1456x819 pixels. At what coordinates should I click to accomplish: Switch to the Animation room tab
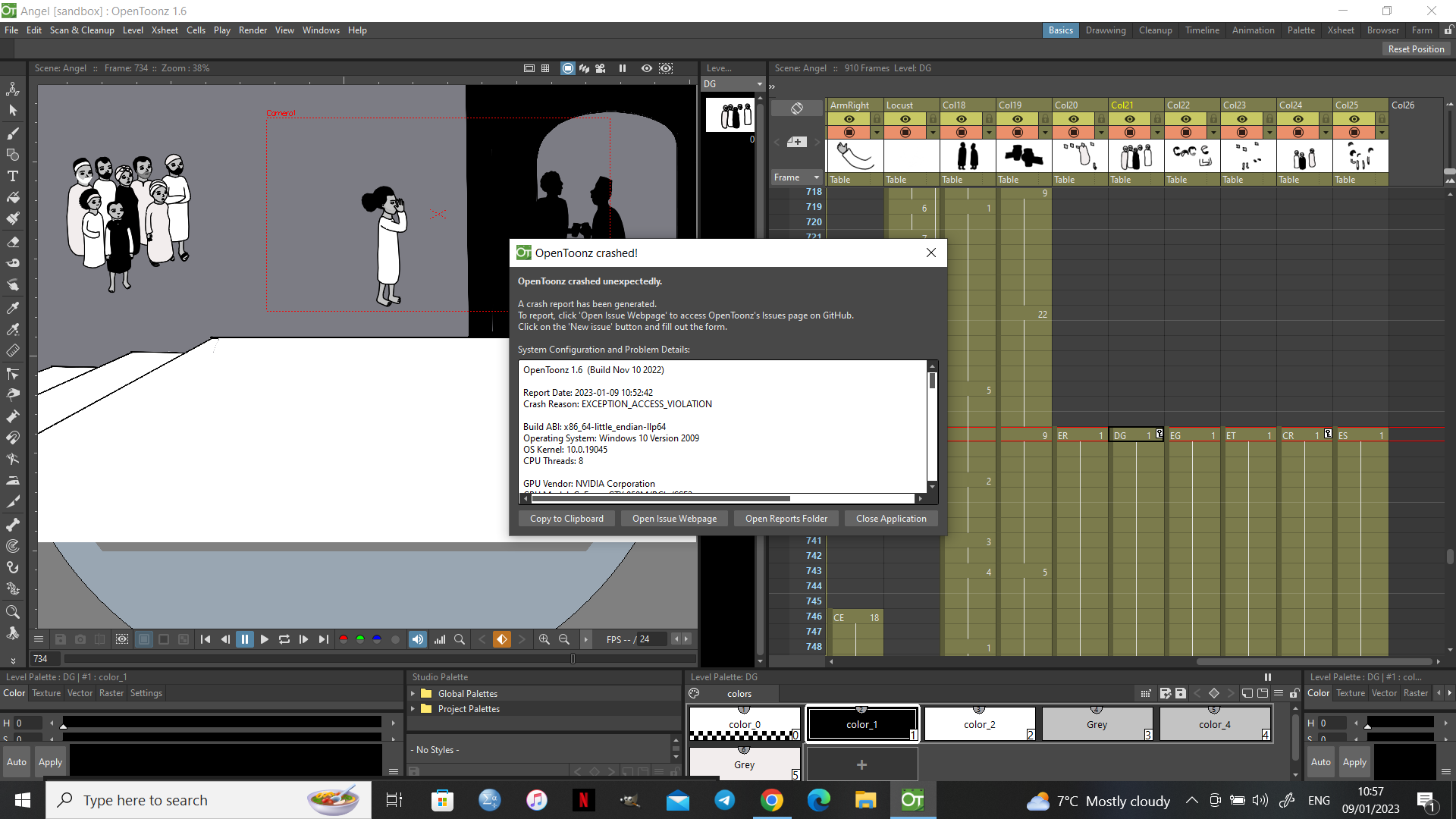(x=1253, y=30)
